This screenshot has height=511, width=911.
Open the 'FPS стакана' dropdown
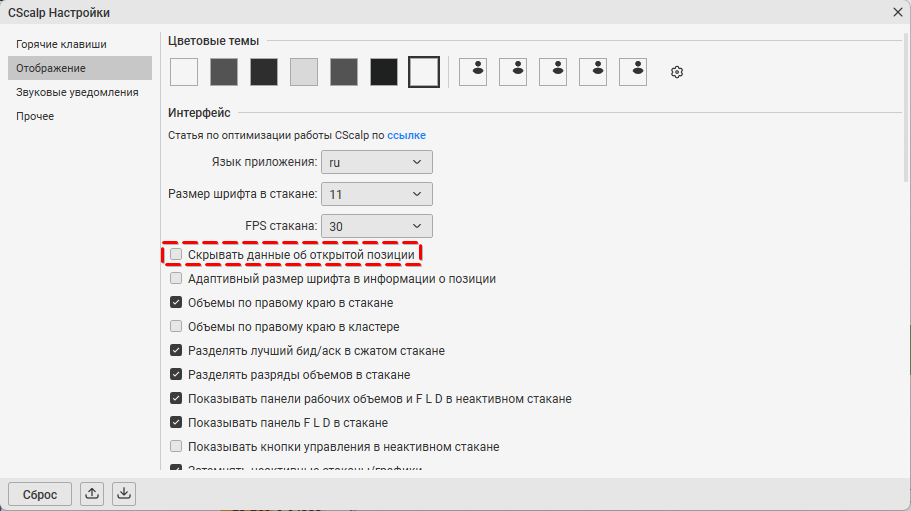[377, 226]
